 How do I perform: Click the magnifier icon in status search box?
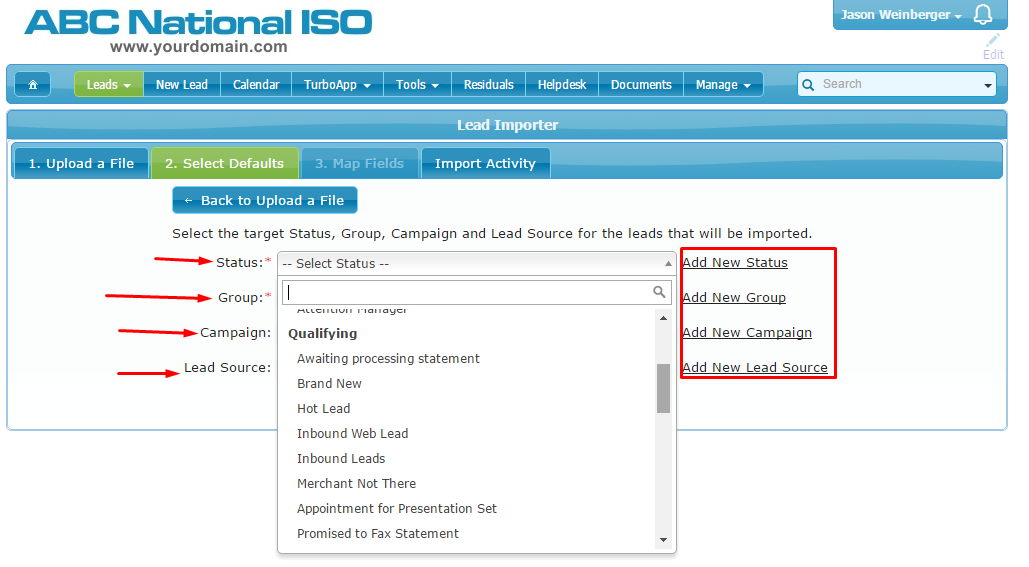click(659, 292)
